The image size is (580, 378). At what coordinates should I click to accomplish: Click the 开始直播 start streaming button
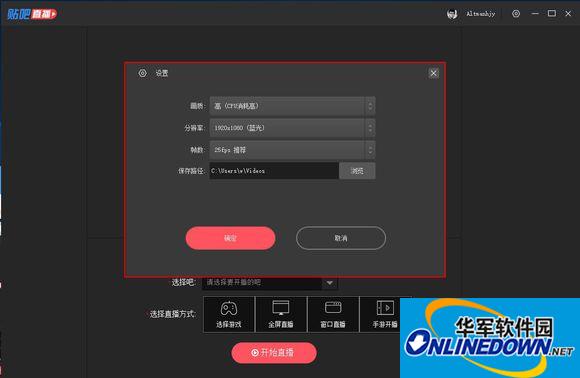click(274, 352)
